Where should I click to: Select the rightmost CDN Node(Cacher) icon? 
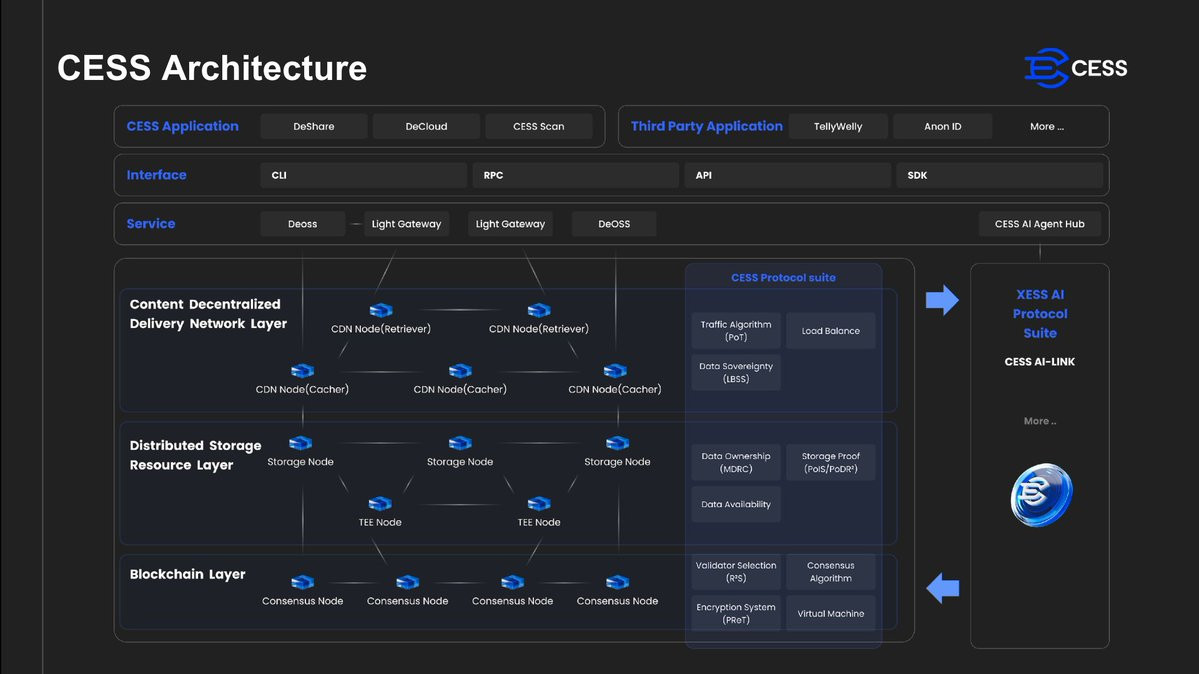pyautogui.click(x=615, y=370)
